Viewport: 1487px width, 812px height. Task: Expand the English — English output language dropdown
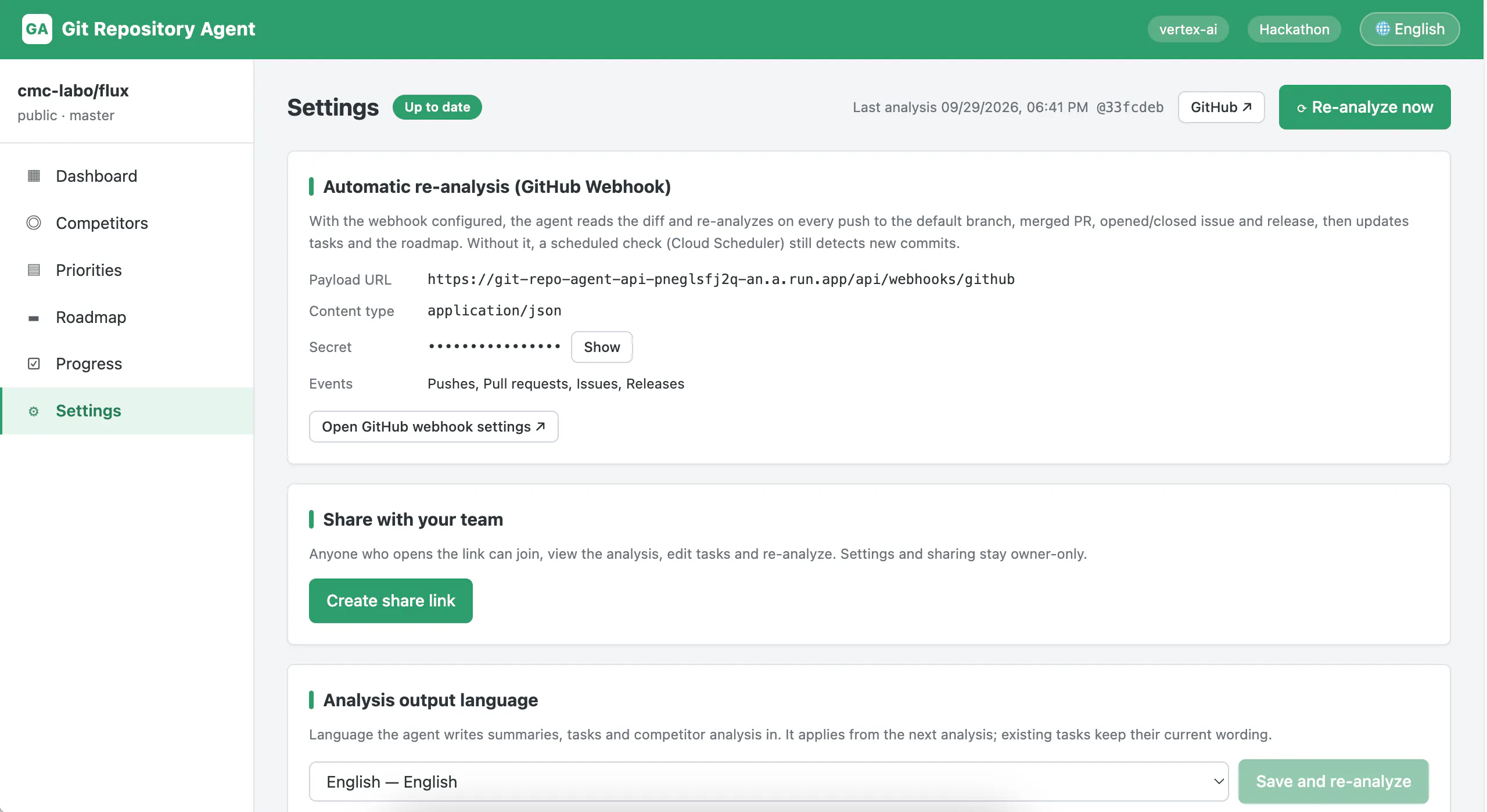(768, 781)
